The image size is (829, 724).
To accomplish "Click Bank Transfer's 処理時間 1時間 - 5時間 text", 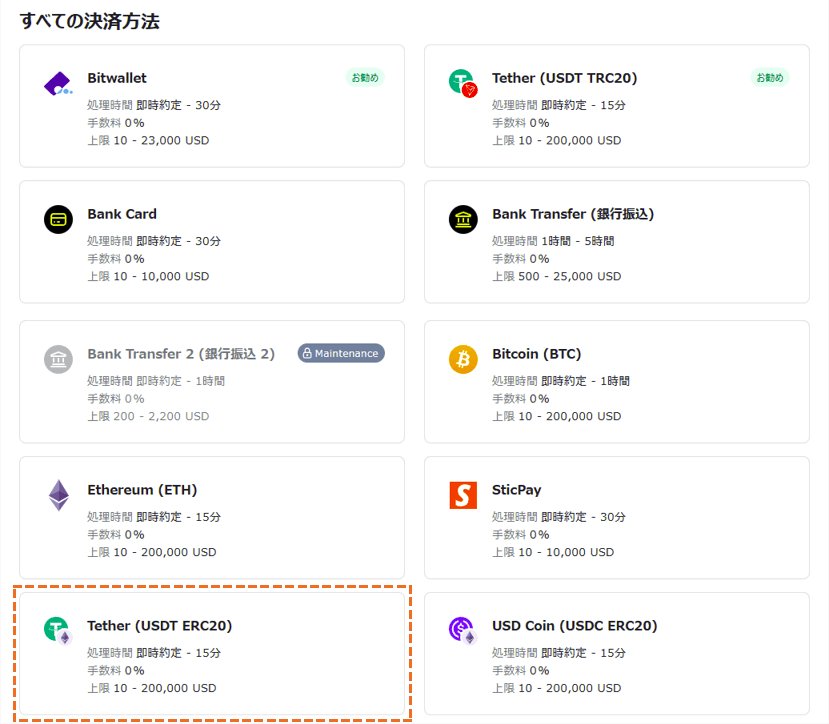I will [553, 241].
